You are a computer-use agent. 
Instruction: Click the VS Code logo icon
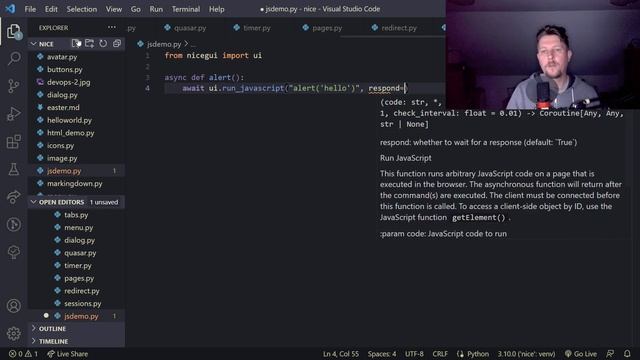point(10,9)
